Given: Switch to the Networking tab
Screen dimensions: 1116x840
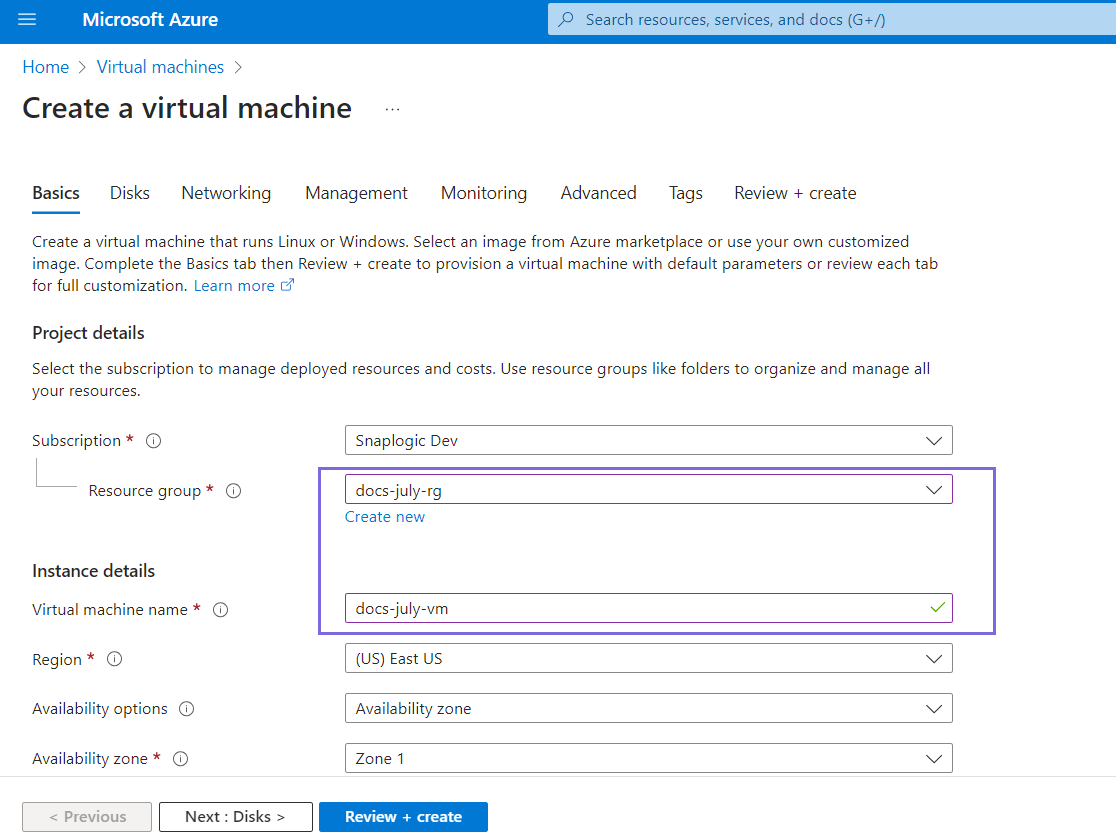Looking at the screenshot, I should [226, 193].
